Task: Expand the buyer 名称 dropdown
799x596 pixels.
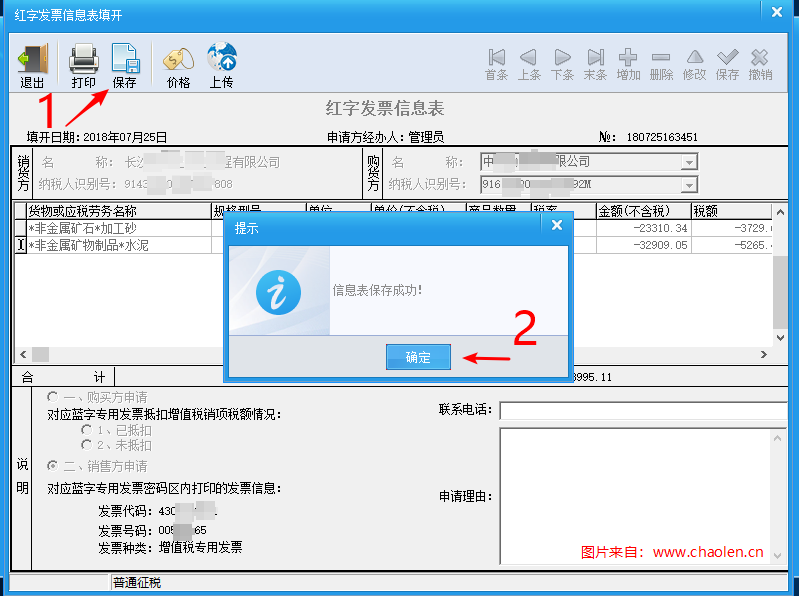Action: click(689, 162)
